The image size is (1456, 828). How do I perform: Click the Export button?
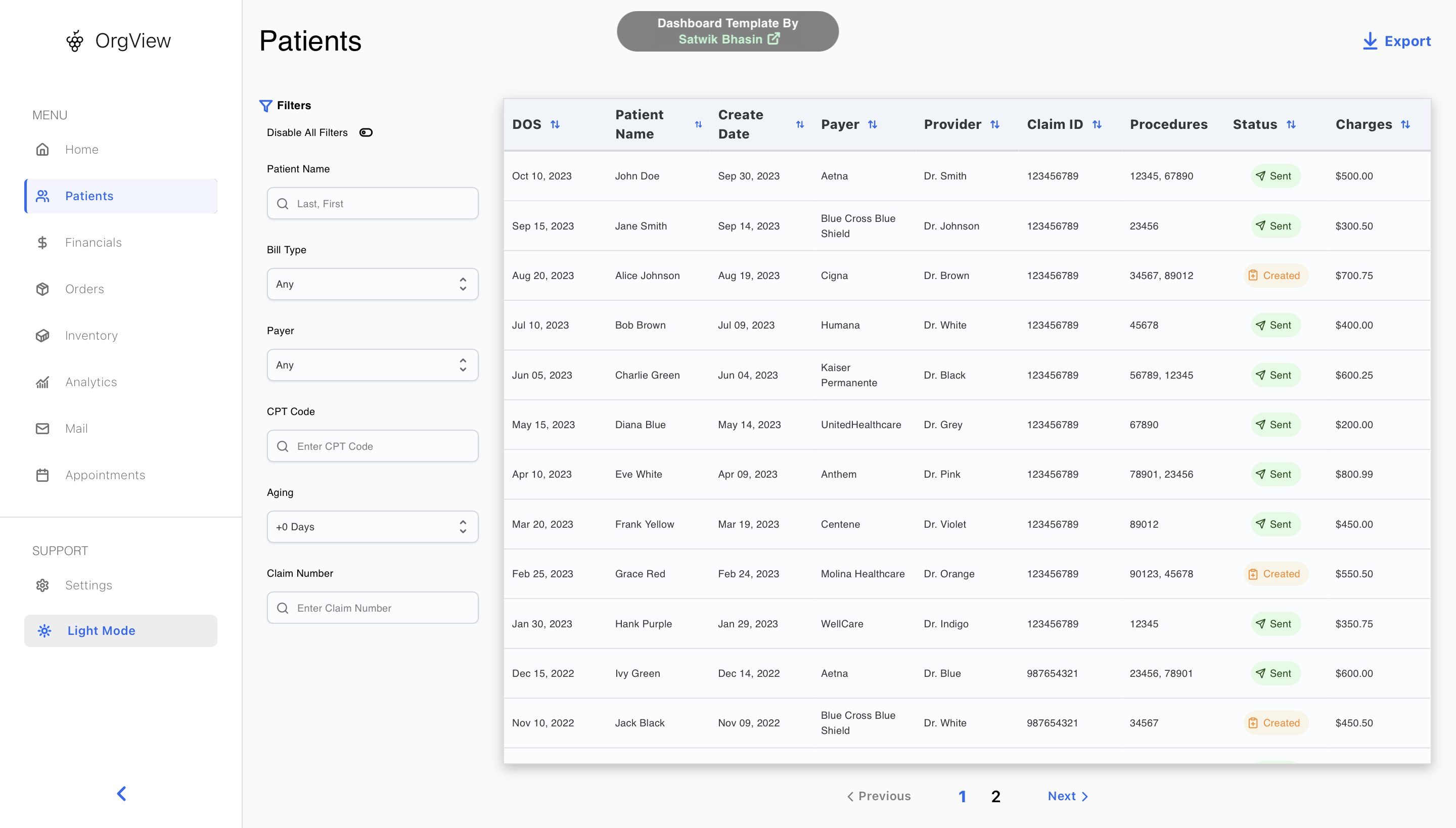pyautogui.click(x=1396, y=41)
